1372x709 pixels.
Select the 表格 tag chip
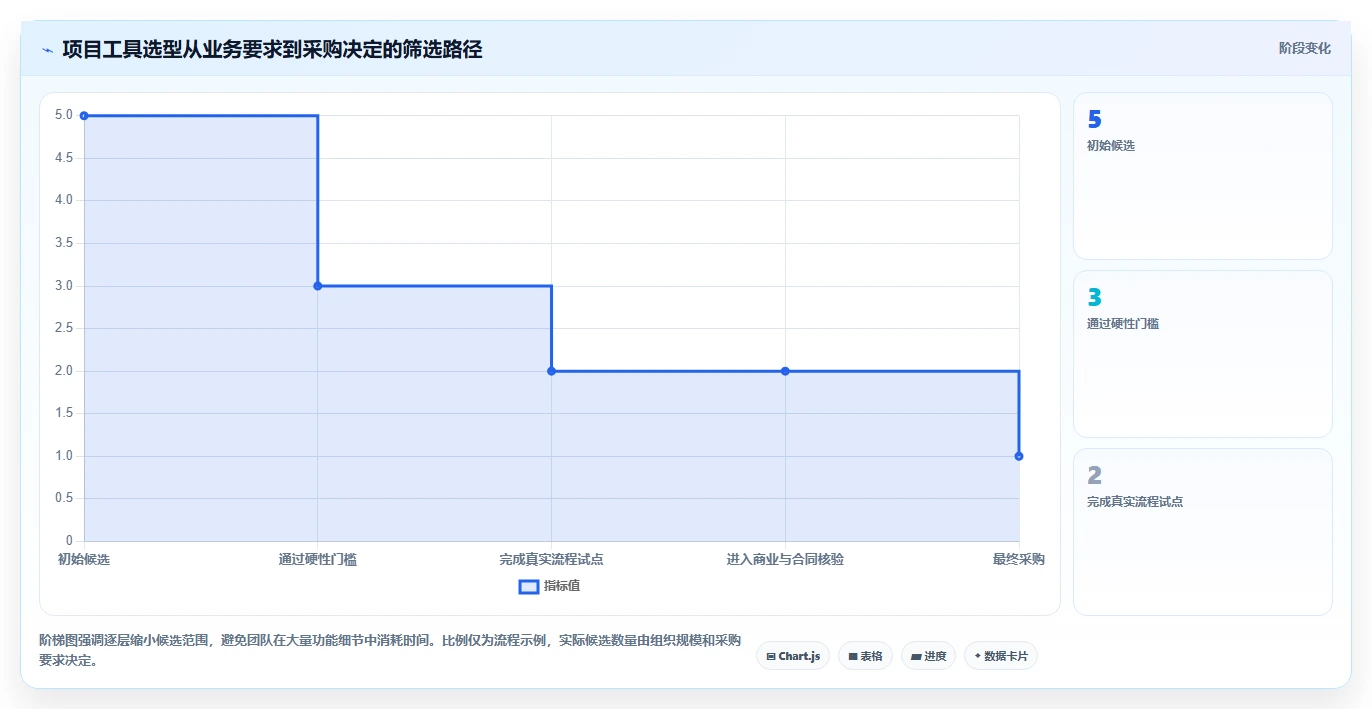865,656
